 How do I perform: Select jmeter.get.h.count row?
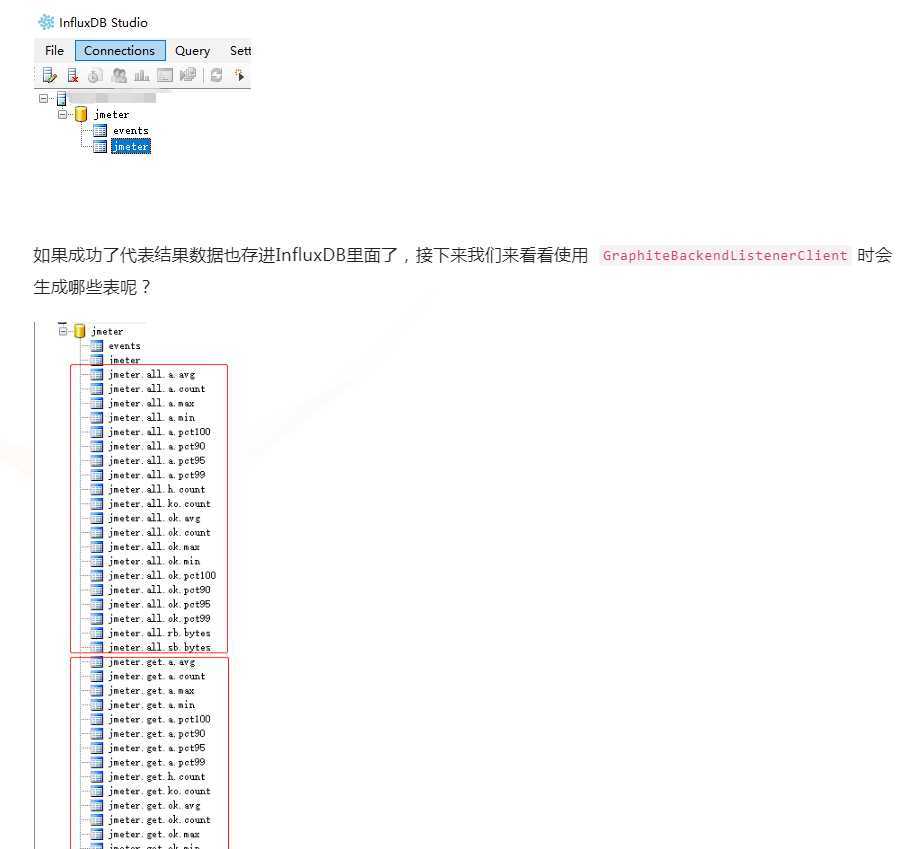pyautogui.click(x=157, y=777)
